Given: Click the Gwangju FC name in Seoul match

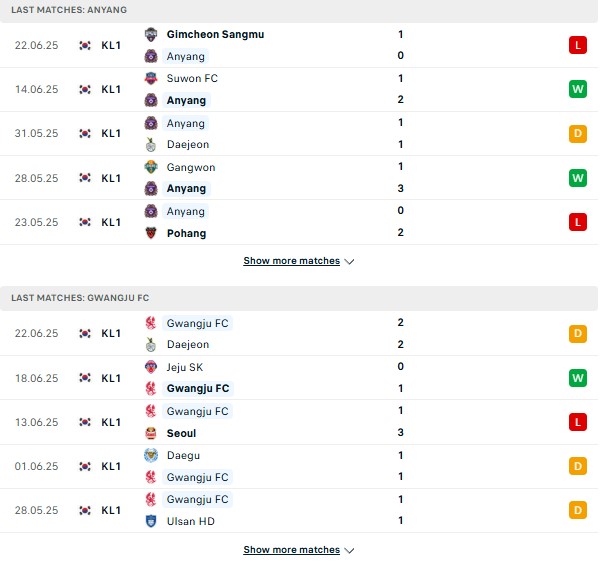Looking at the screenshot, I should pyautogui.click(x=197, y=411).
